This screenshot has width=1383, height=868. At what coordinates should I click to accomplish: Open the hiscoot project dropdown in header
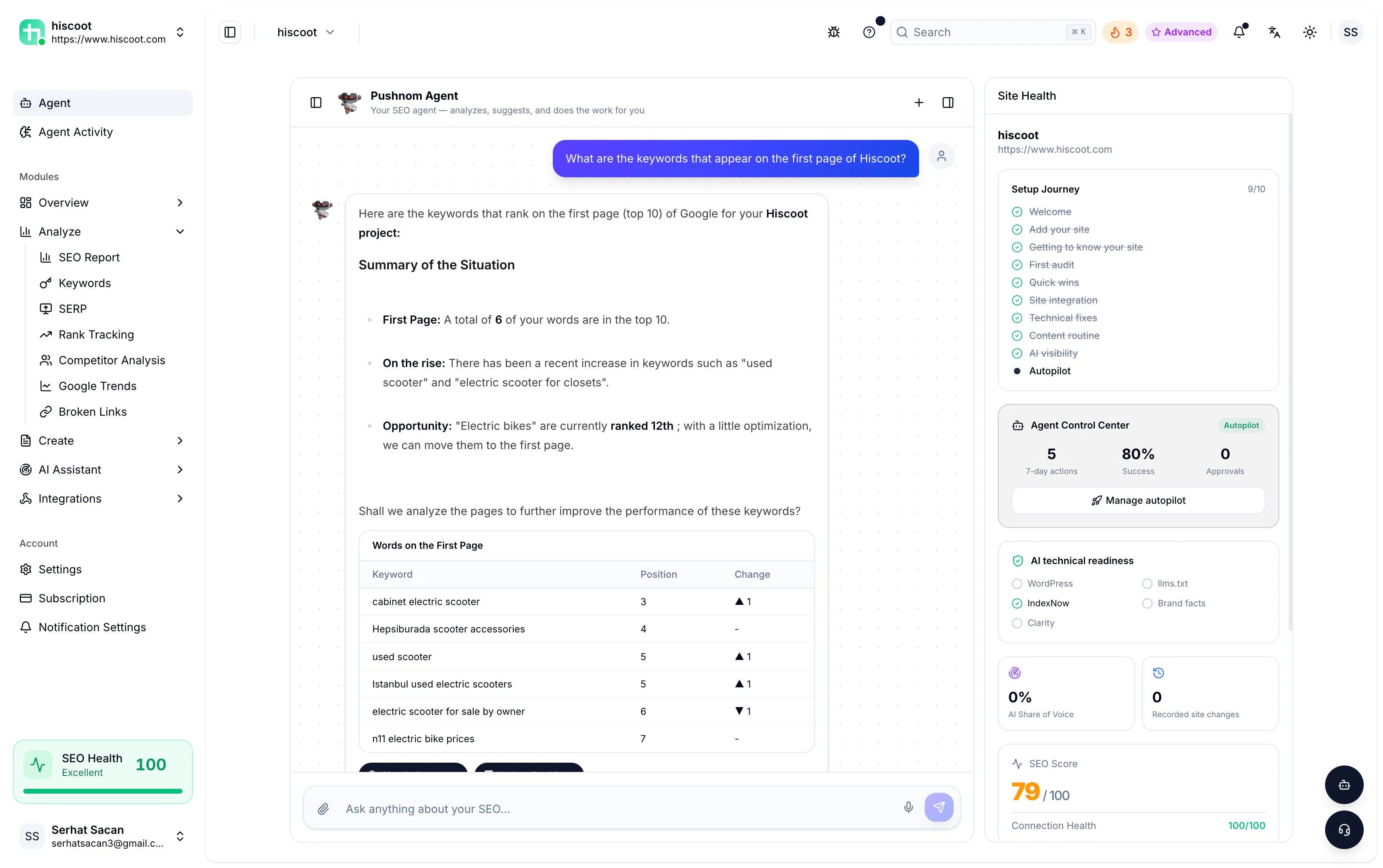[306, 32]
